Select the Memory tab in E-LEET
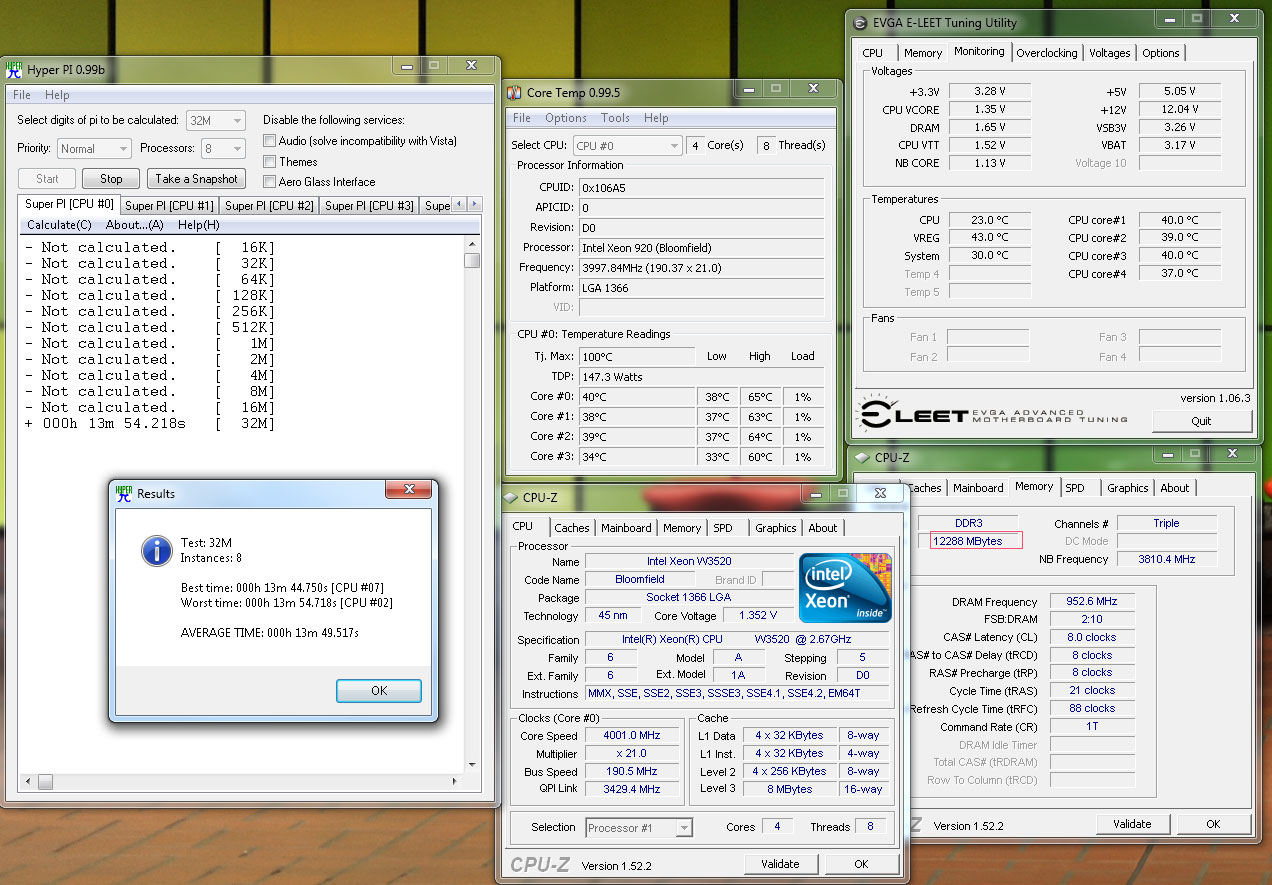This screenshot has height=885, width=1272. point(923,53)
